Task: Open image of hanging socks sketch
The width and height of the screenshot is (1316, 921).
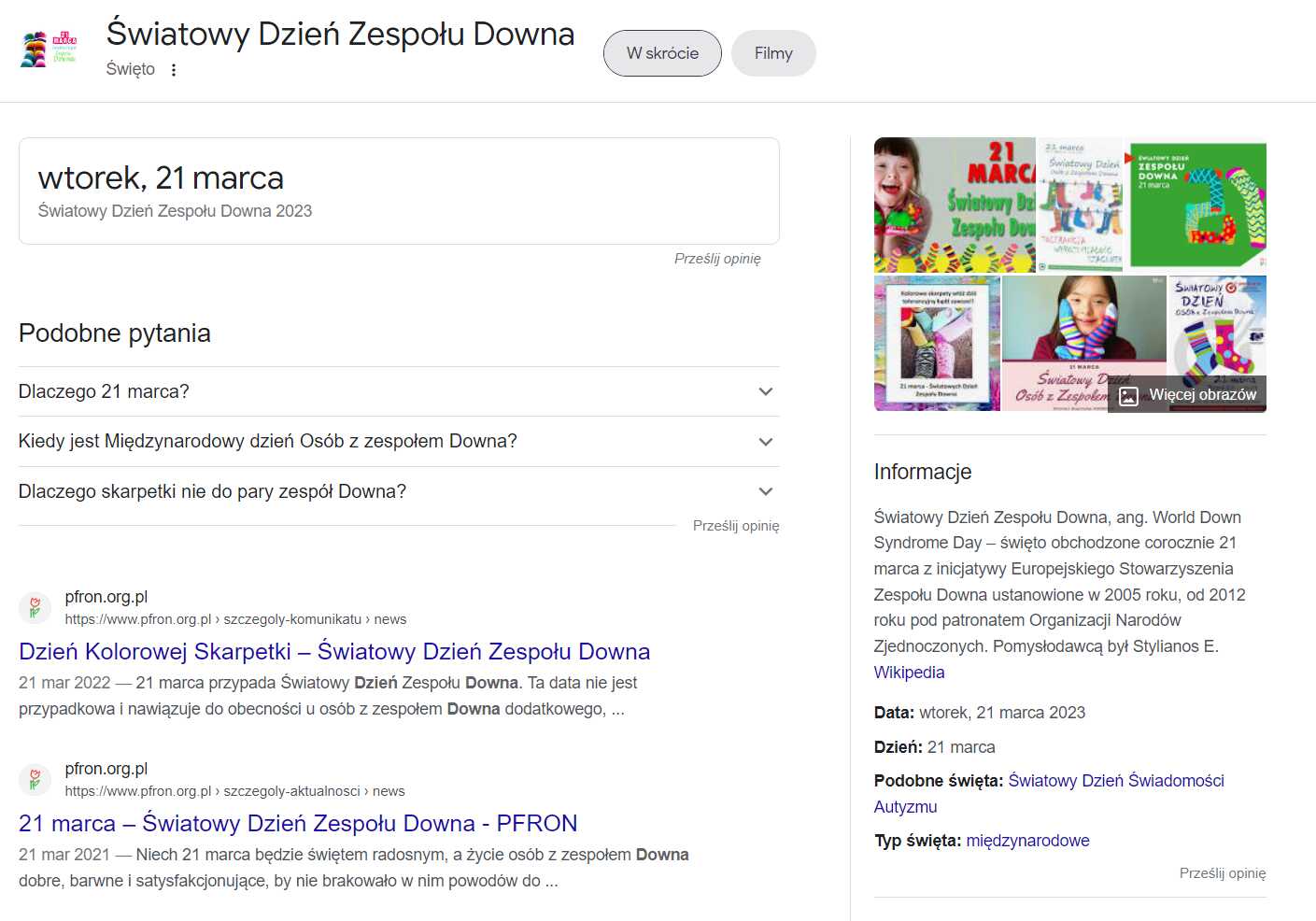Action: click(1080, 205)
